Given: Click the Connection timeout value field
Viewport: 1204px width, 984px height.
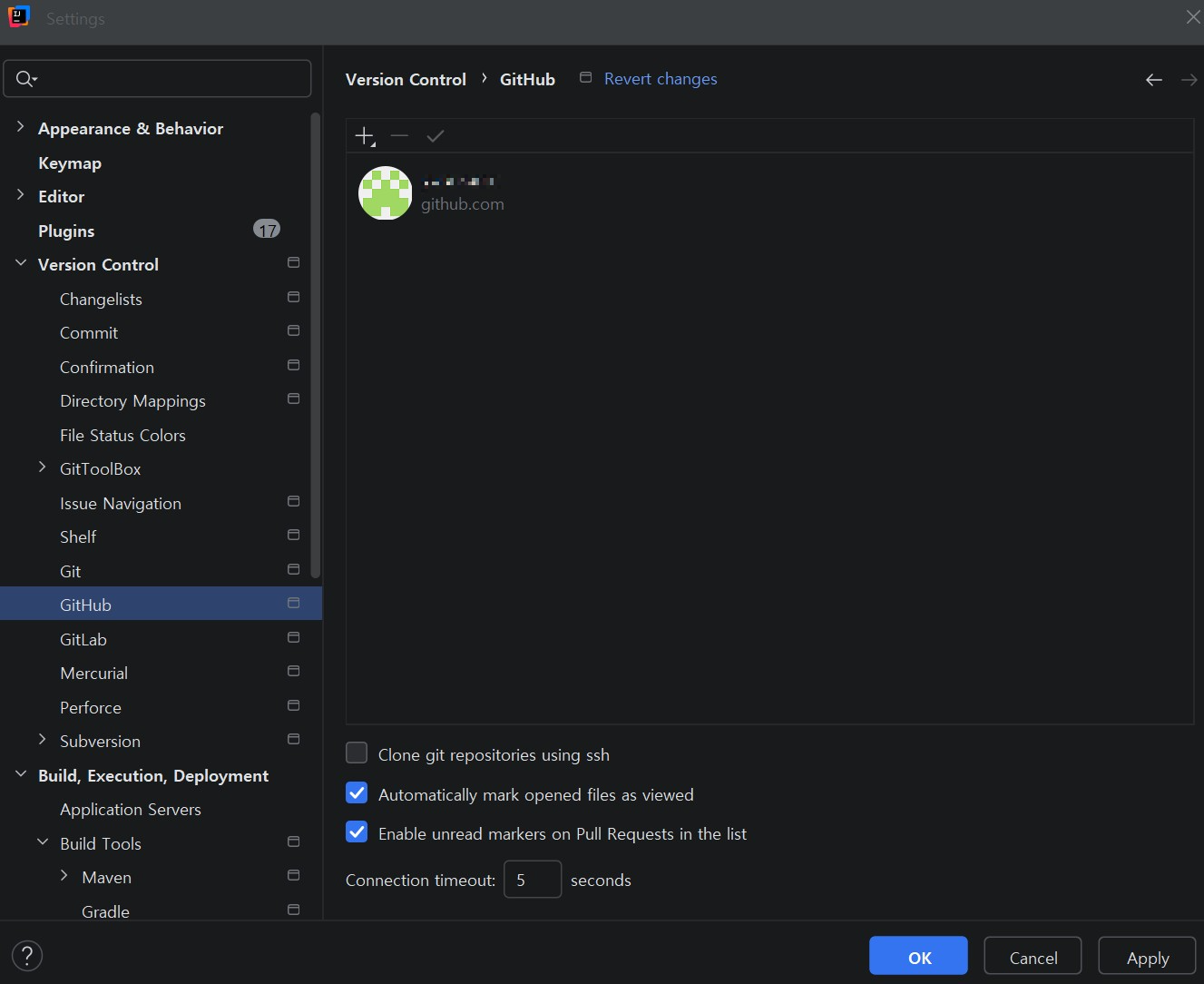Looking at the screenshot, I should (x=533, y=880).
